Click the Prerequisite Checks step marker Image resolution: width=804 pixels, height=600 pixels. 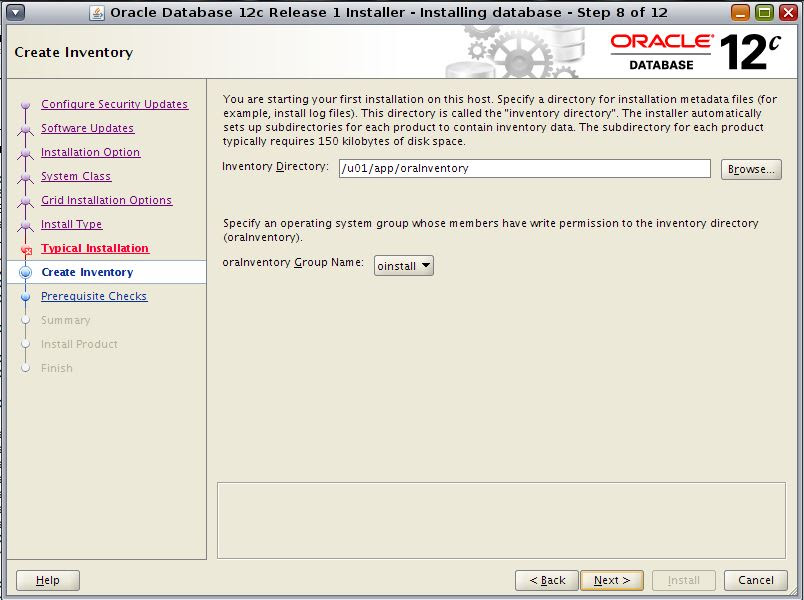26,296
